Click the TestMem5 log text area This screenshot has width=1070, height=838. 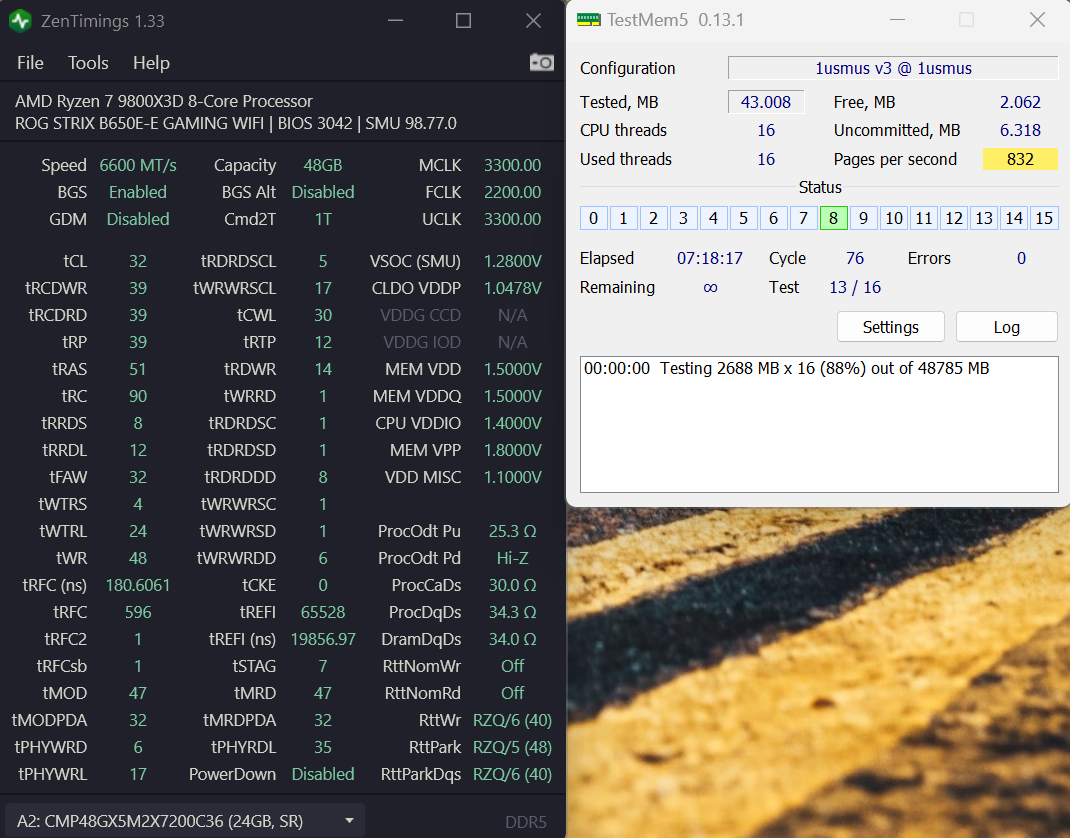pos(819,424)
